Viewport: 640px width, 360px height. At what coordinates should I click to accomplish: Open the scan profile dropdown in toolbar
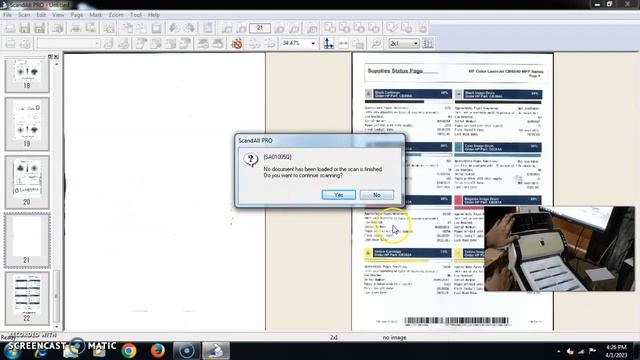68,43
